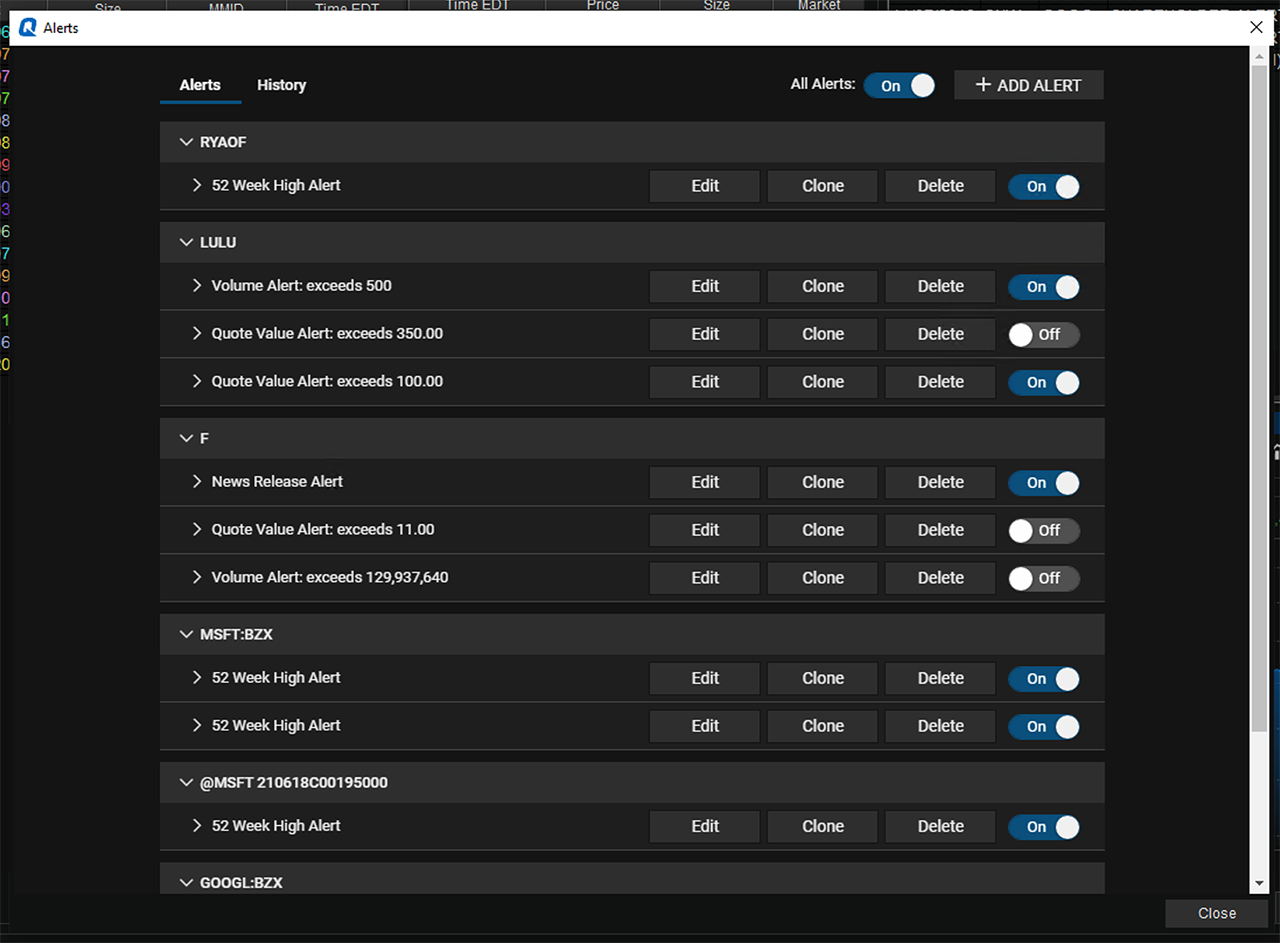Expand LULU Volume Alert exceeds 500 row

point(197,285)
